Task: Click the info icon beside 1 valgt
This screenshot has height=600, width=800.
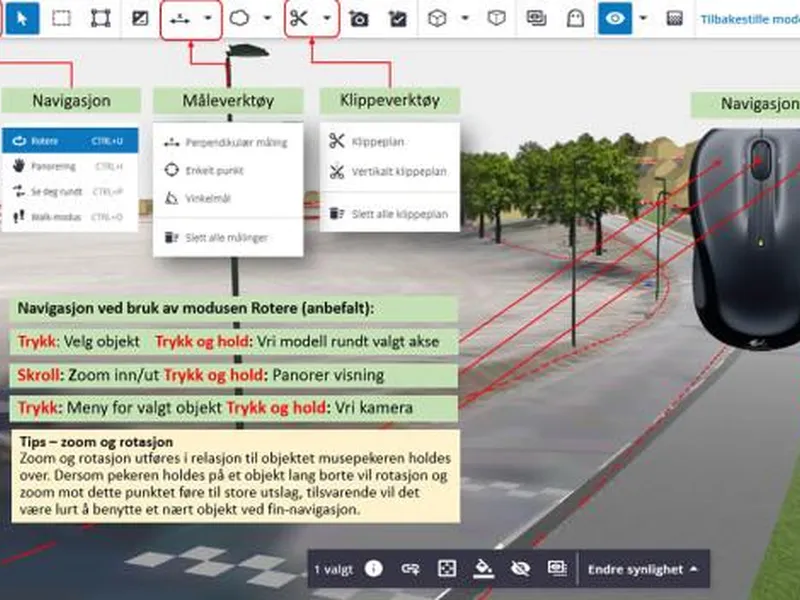Action: point(373,568)
